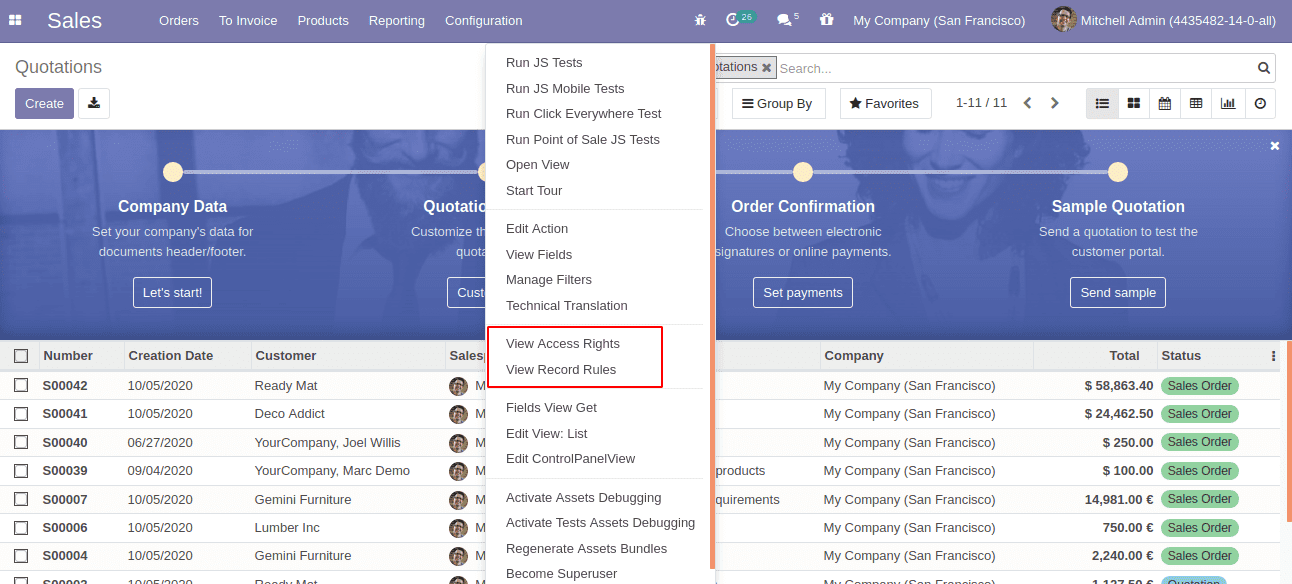Screen dimensions: 1292x584
Task: Click the orange debug menu scrollbar
Action: point(712,305)
